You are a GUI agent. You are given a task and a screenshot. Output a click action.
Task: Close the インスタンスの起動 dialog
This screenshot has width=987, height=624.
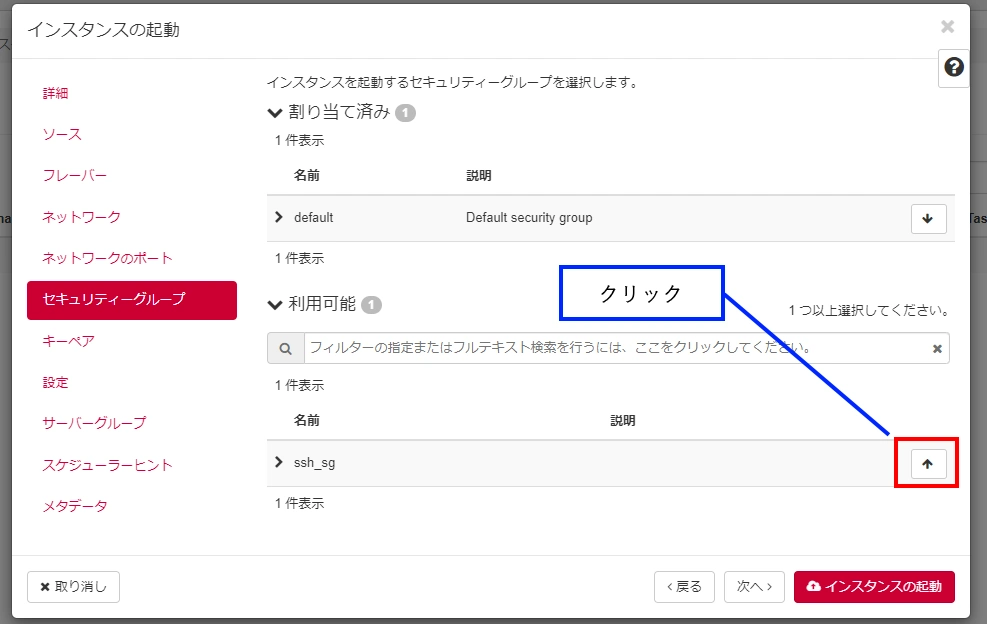[x=947, y=27]
